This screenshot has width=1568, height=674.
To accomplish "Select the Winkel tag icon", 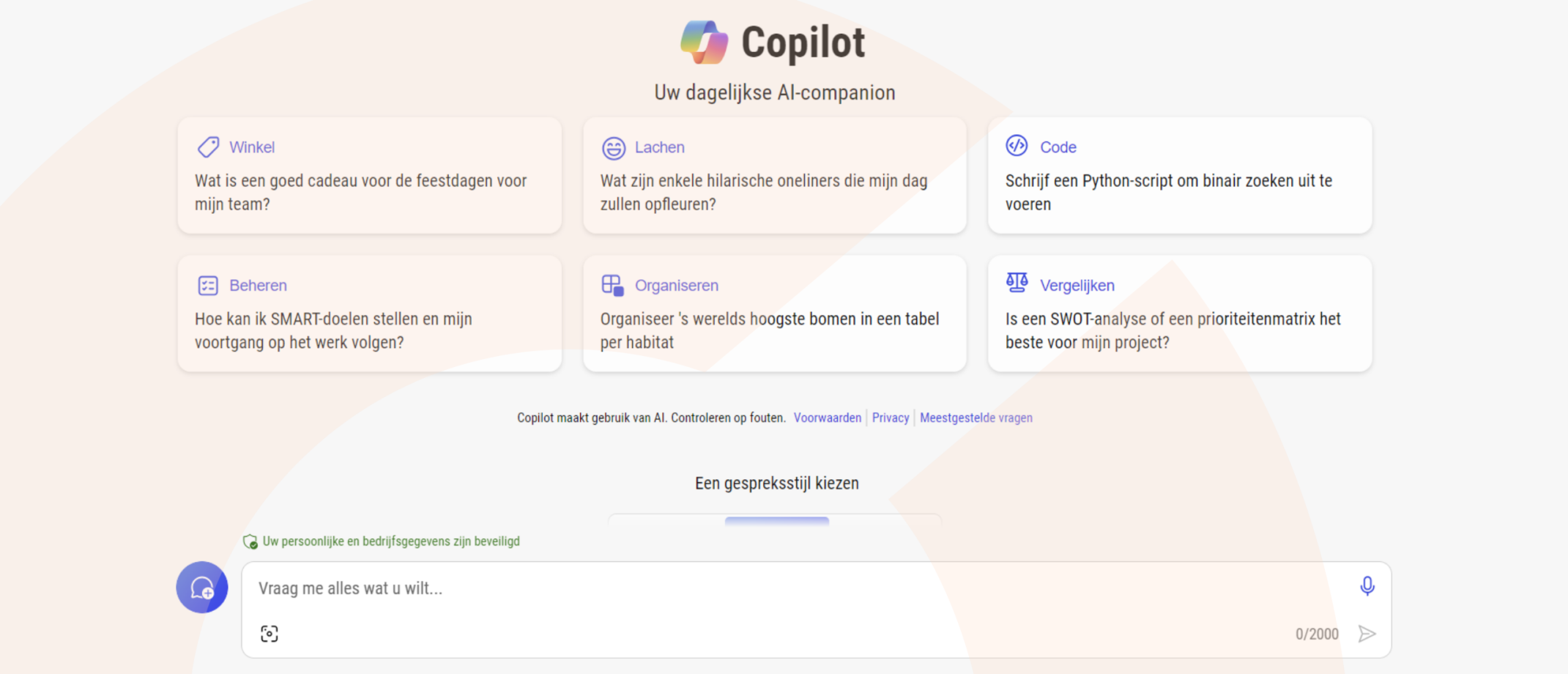I will 207,147.
